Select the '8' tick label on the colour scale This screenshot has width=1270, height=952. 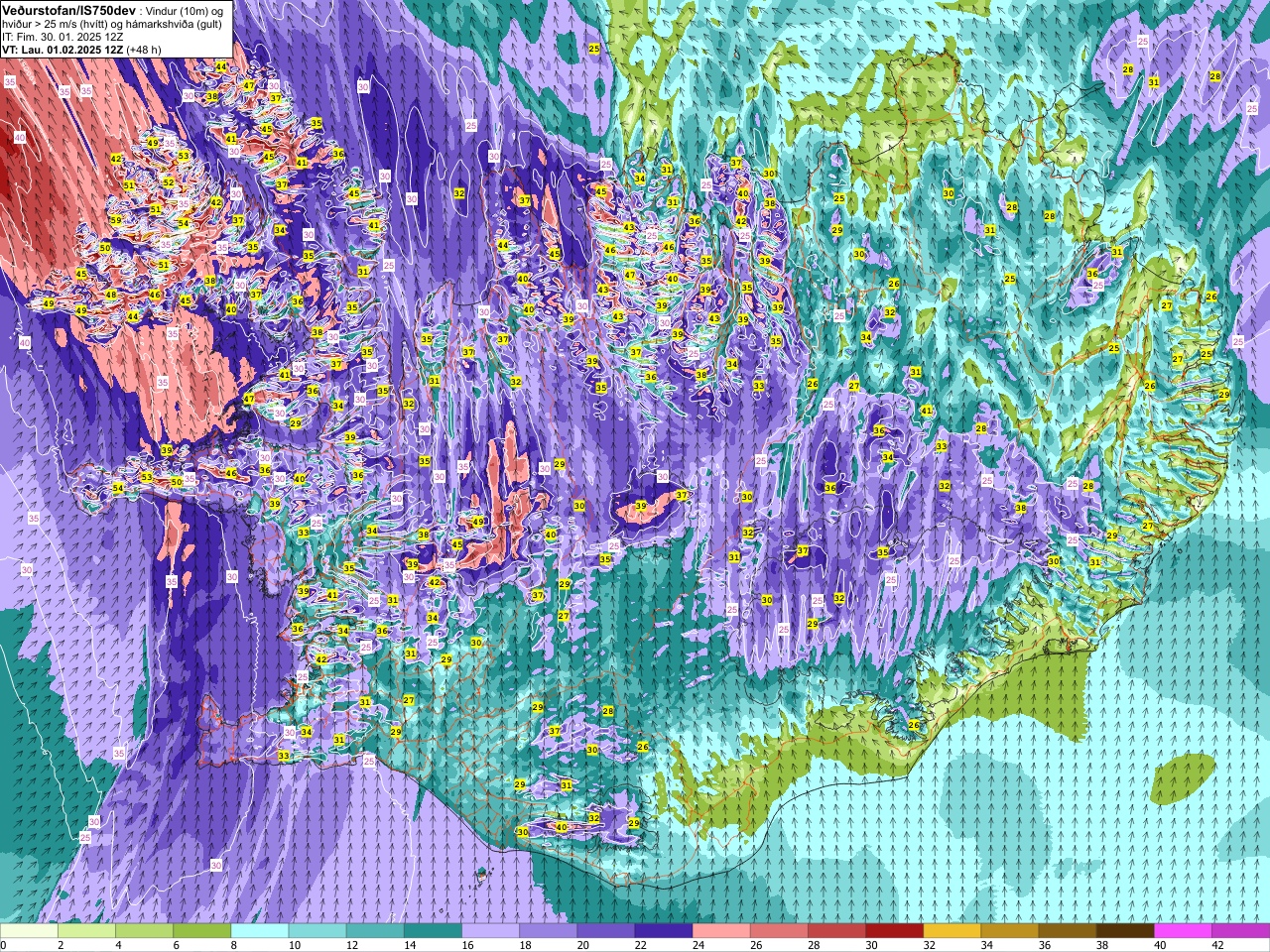tap(232, 945)
